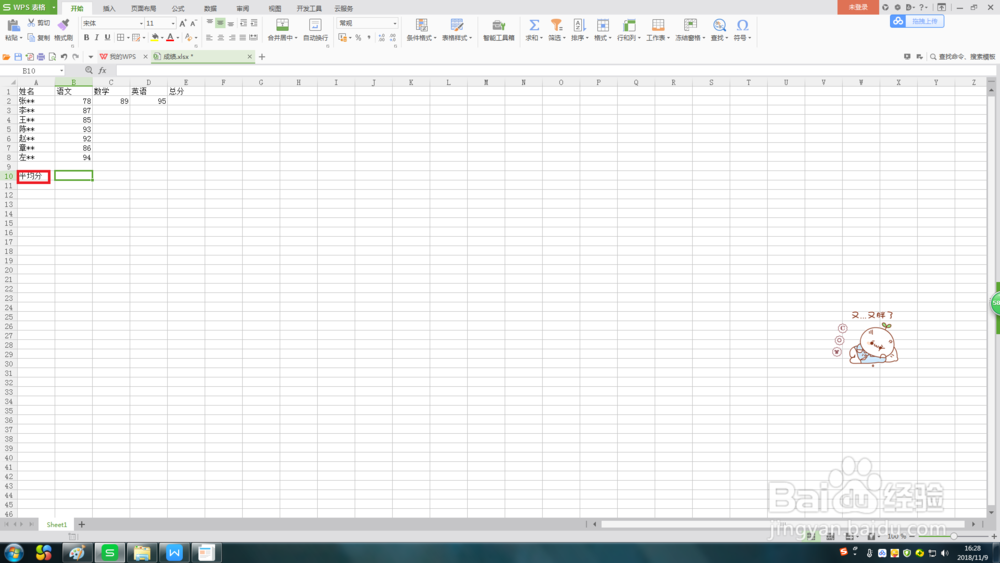Toggle top vertical alignment
Viewport: 1000px width, 563px height.
(210, 23)
